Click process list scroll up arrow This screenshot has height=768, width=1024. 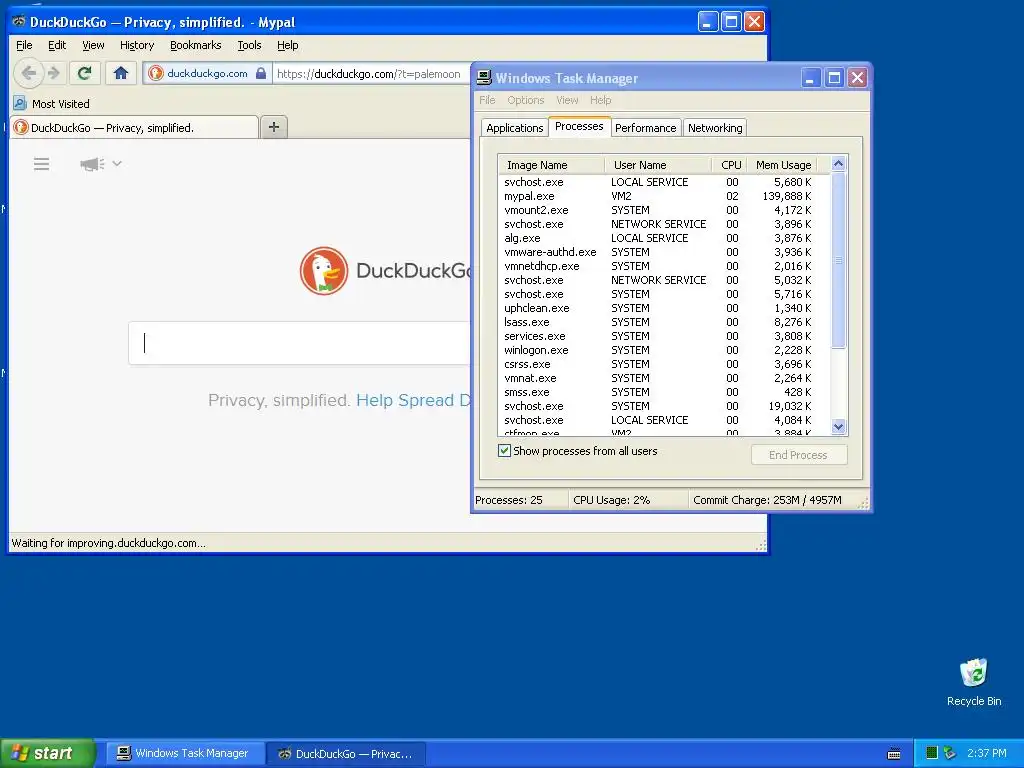click(x=839, y=164)
